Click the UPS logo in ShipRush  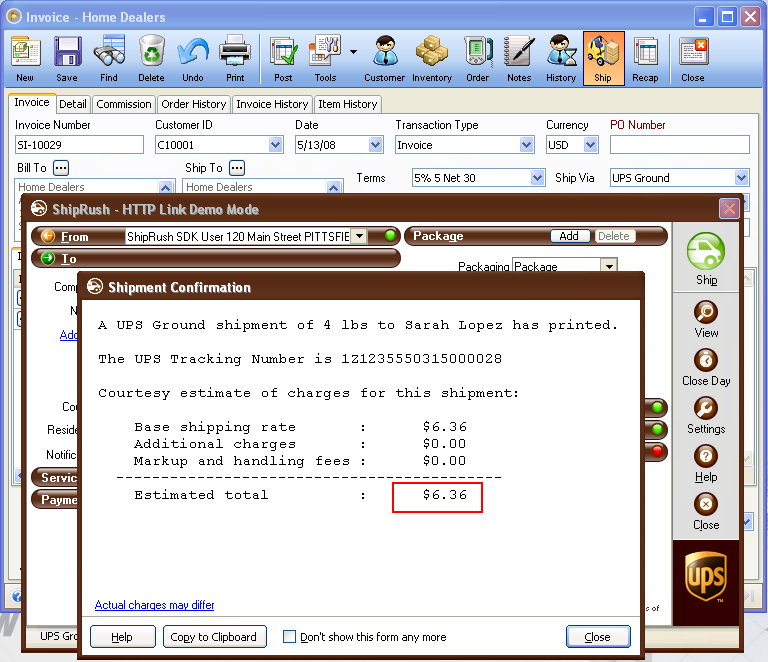(706, 576)
